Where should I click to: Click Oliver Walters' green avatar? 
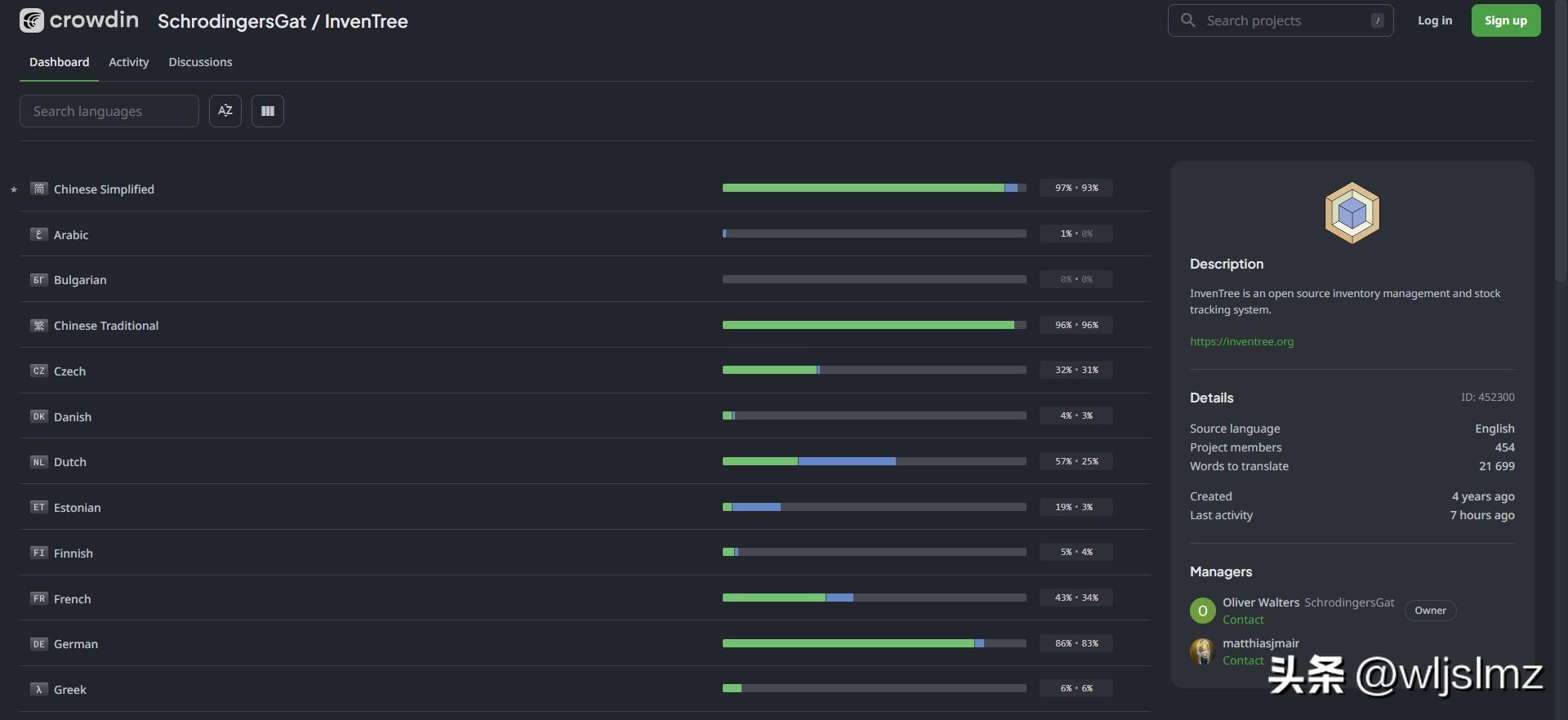point(1202,611)
